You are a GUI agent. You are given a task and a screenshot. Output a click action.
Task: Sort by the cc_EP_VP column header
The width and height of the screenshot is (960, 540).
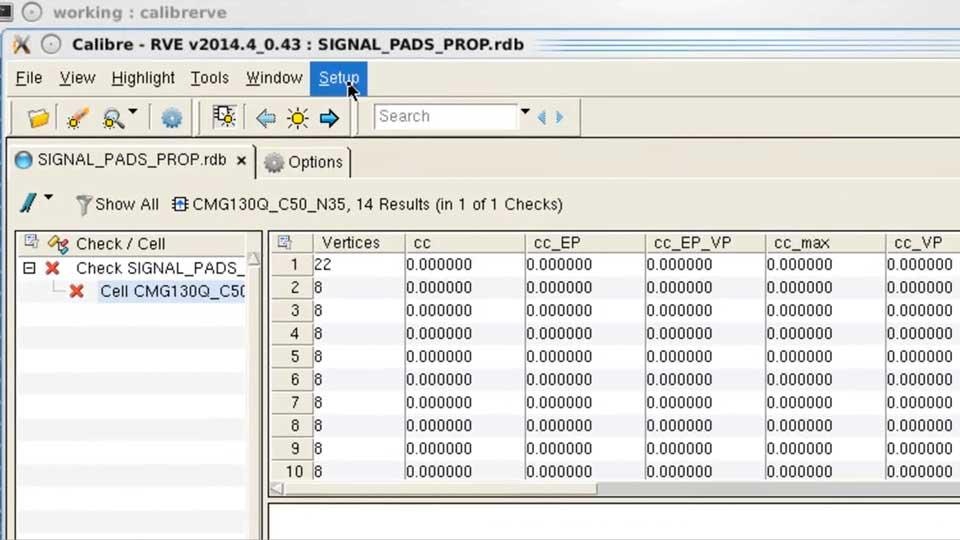click(x=705, y=243)
